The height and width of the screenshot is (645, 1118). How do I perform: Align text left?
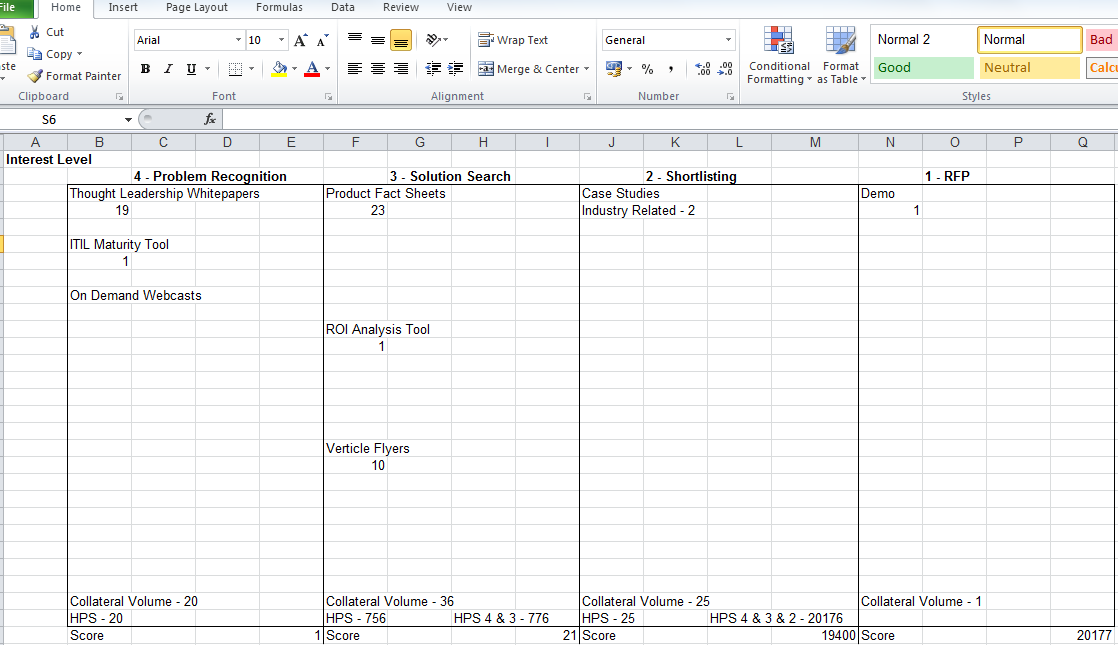[354, 69]
